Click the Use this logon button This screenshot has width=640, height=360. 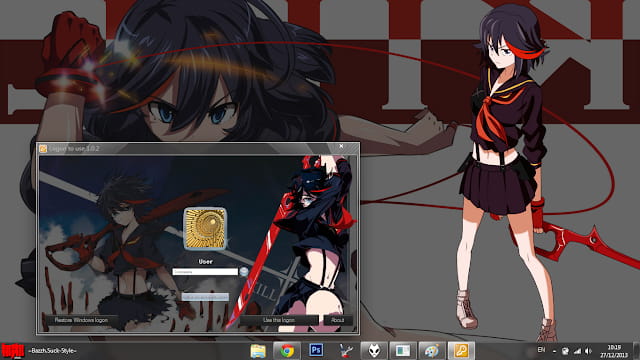pos(279,320)
